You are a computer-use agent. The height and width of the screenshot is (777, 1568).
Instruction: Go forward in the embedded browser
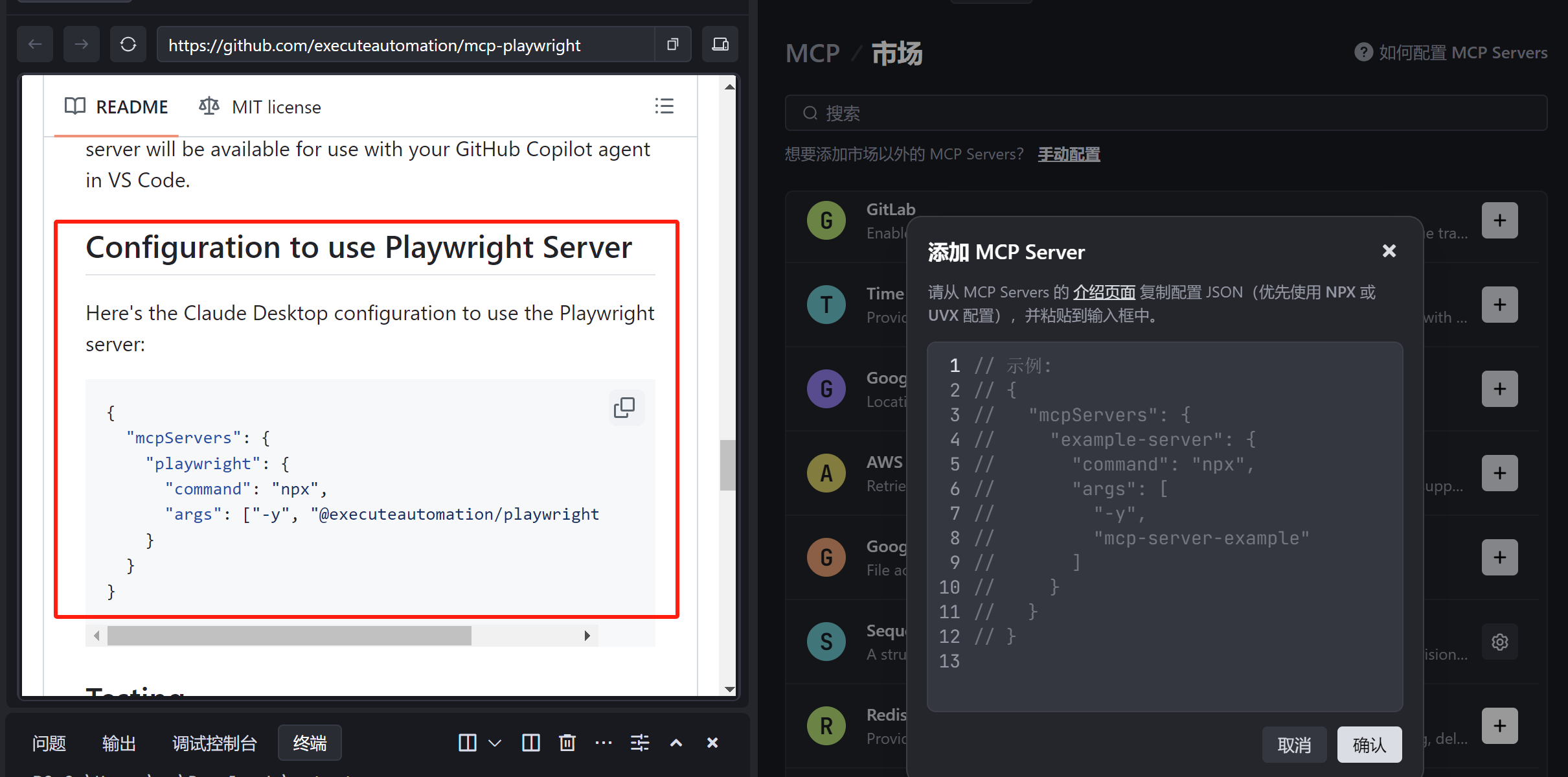82,44
